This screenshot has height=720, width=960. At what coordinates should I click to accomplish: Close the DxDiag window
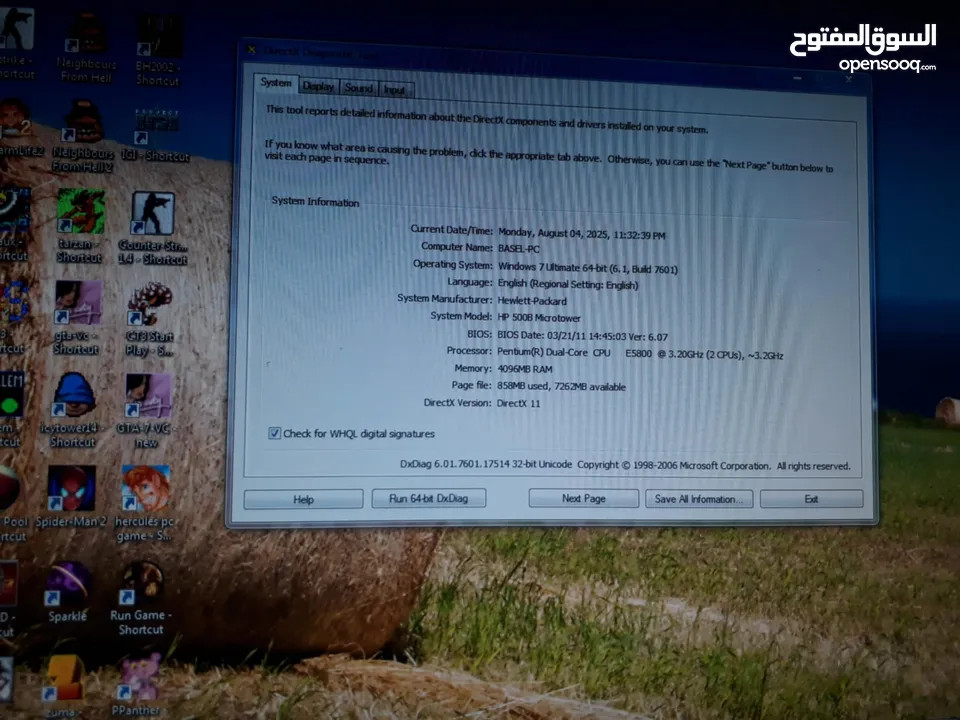(x=849, y=80)
